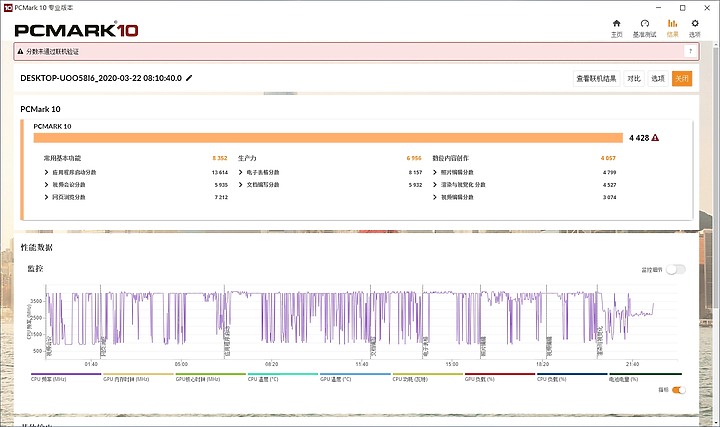Click the overall score 4 428

pos(639,138)
